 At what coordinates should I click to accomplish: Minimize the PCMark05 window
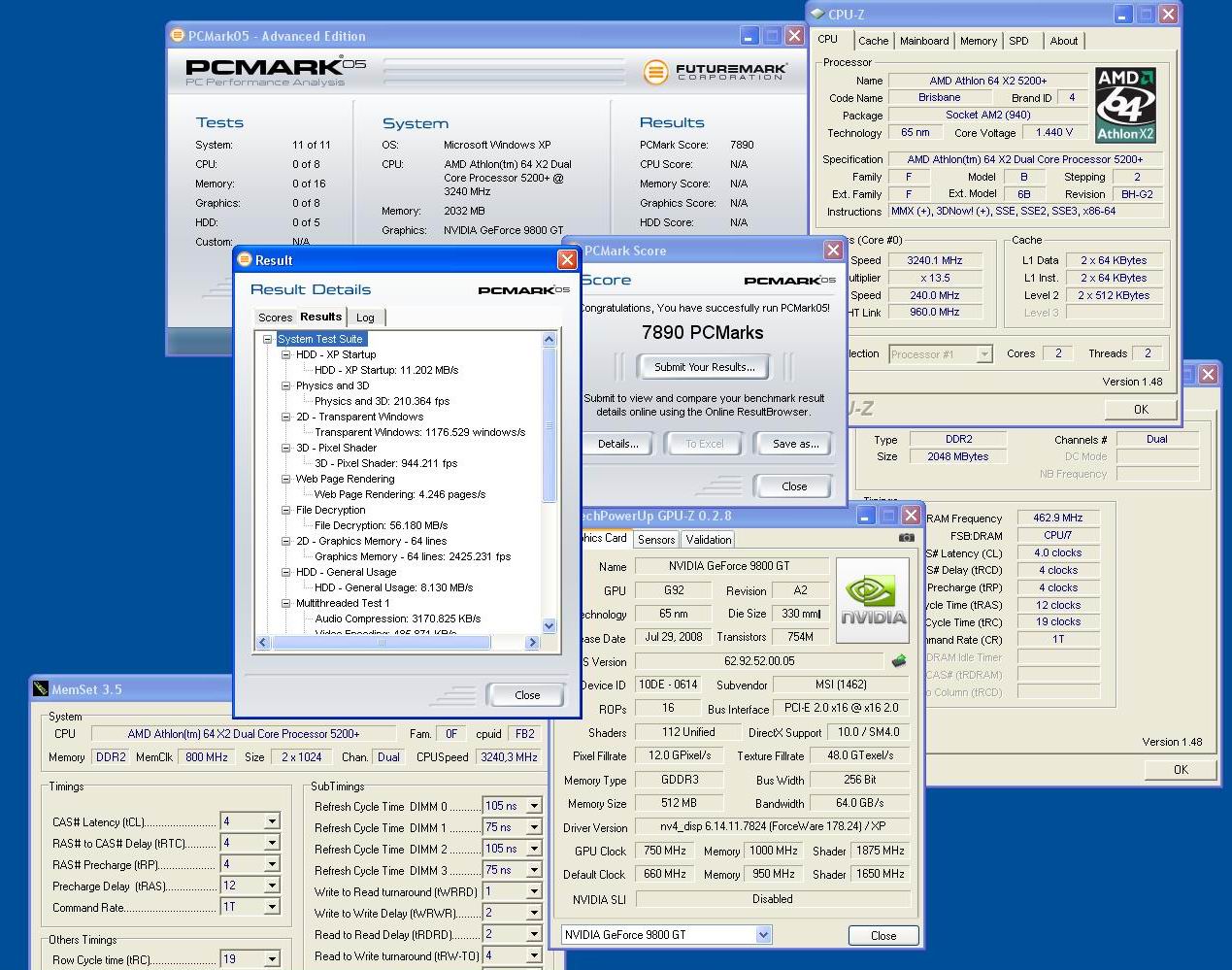pyautogui.click(x=749, y=36)
